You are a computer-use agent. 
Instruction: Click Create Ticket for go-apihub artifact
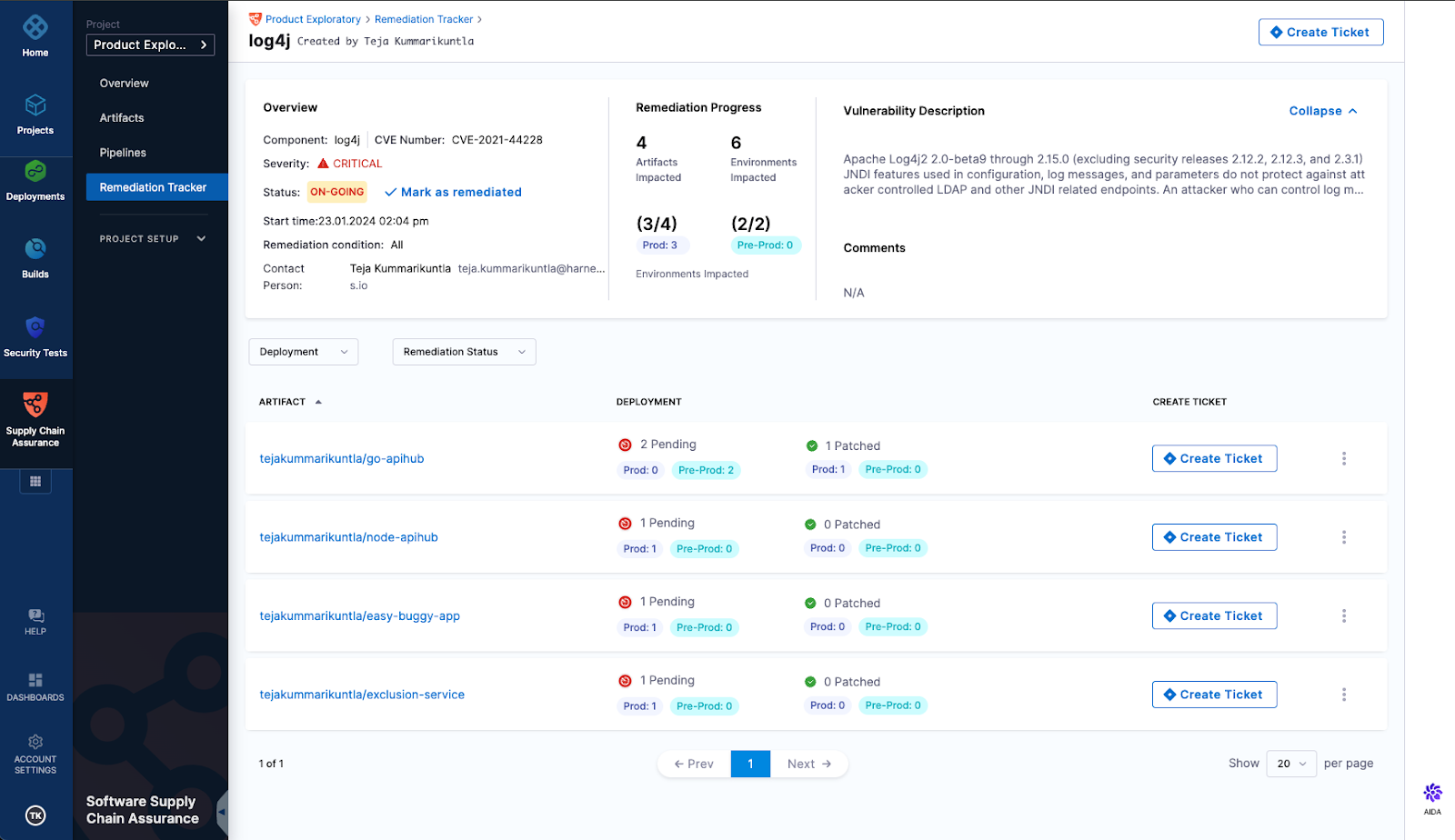1214,458
